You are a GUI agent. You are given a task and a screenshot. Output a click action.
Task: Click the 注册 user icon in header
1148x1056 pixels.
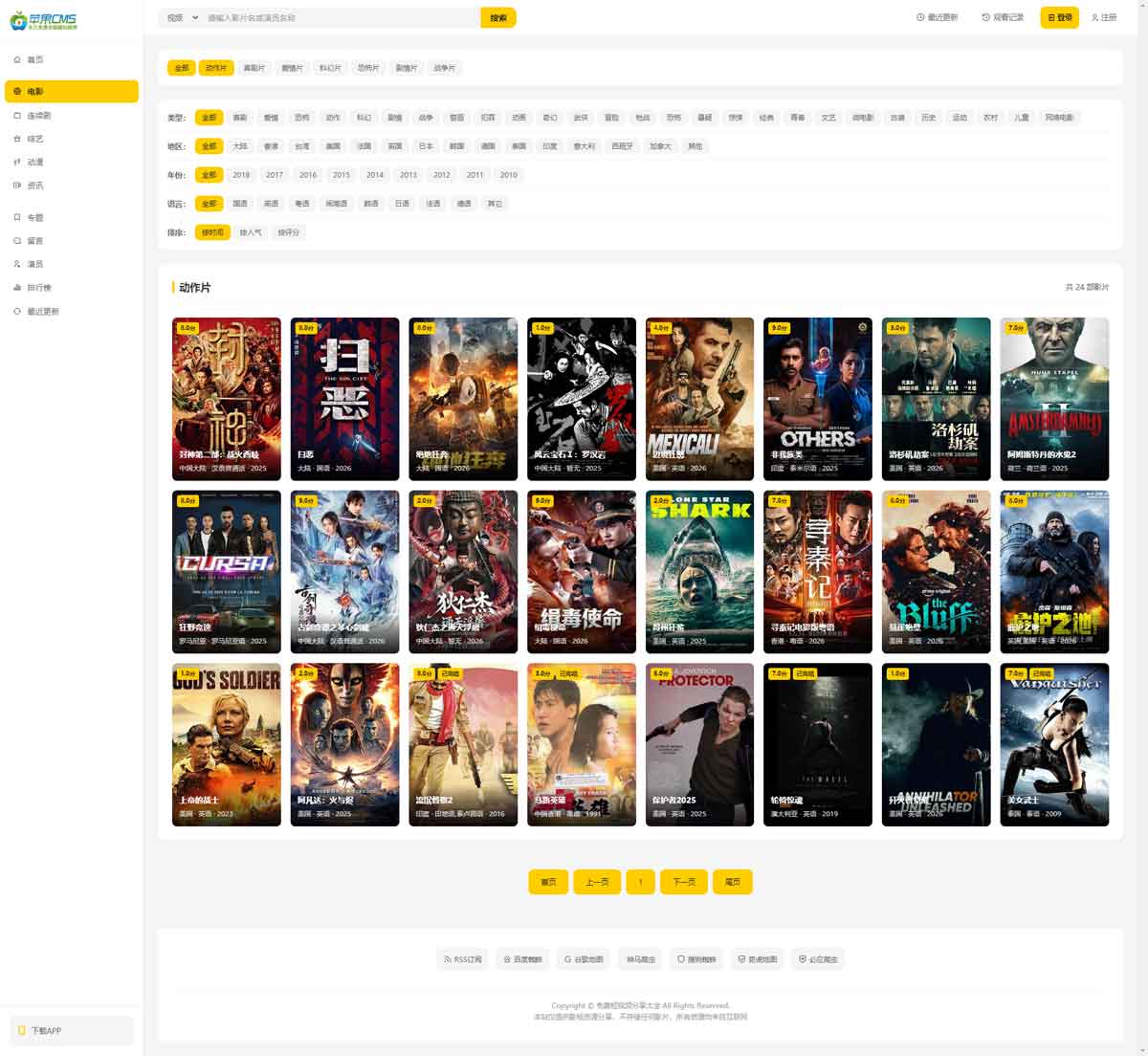[x=1094, y=17]
